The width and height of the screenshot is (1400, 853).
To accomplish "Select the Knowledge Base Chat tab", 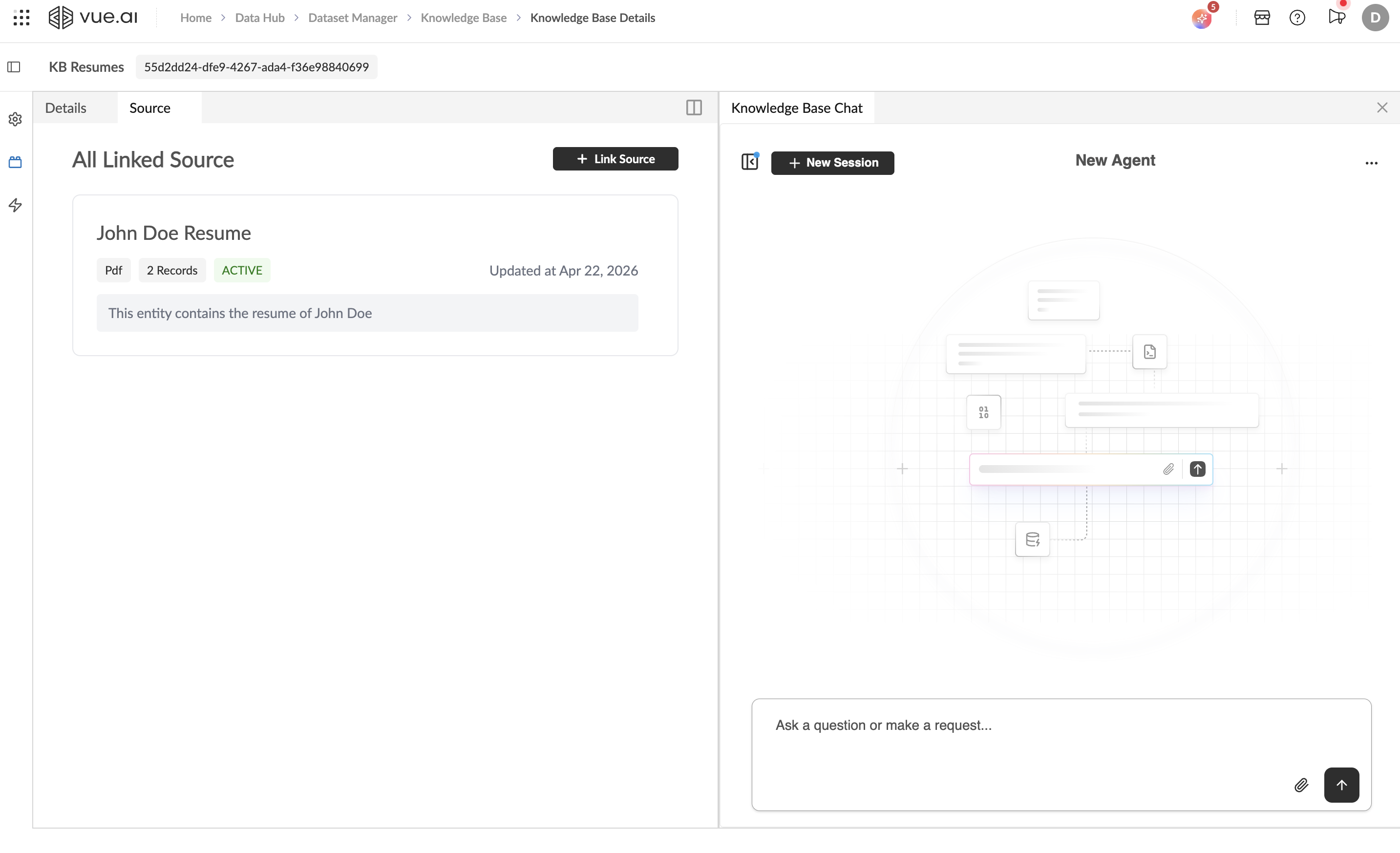I will (797, 108).
